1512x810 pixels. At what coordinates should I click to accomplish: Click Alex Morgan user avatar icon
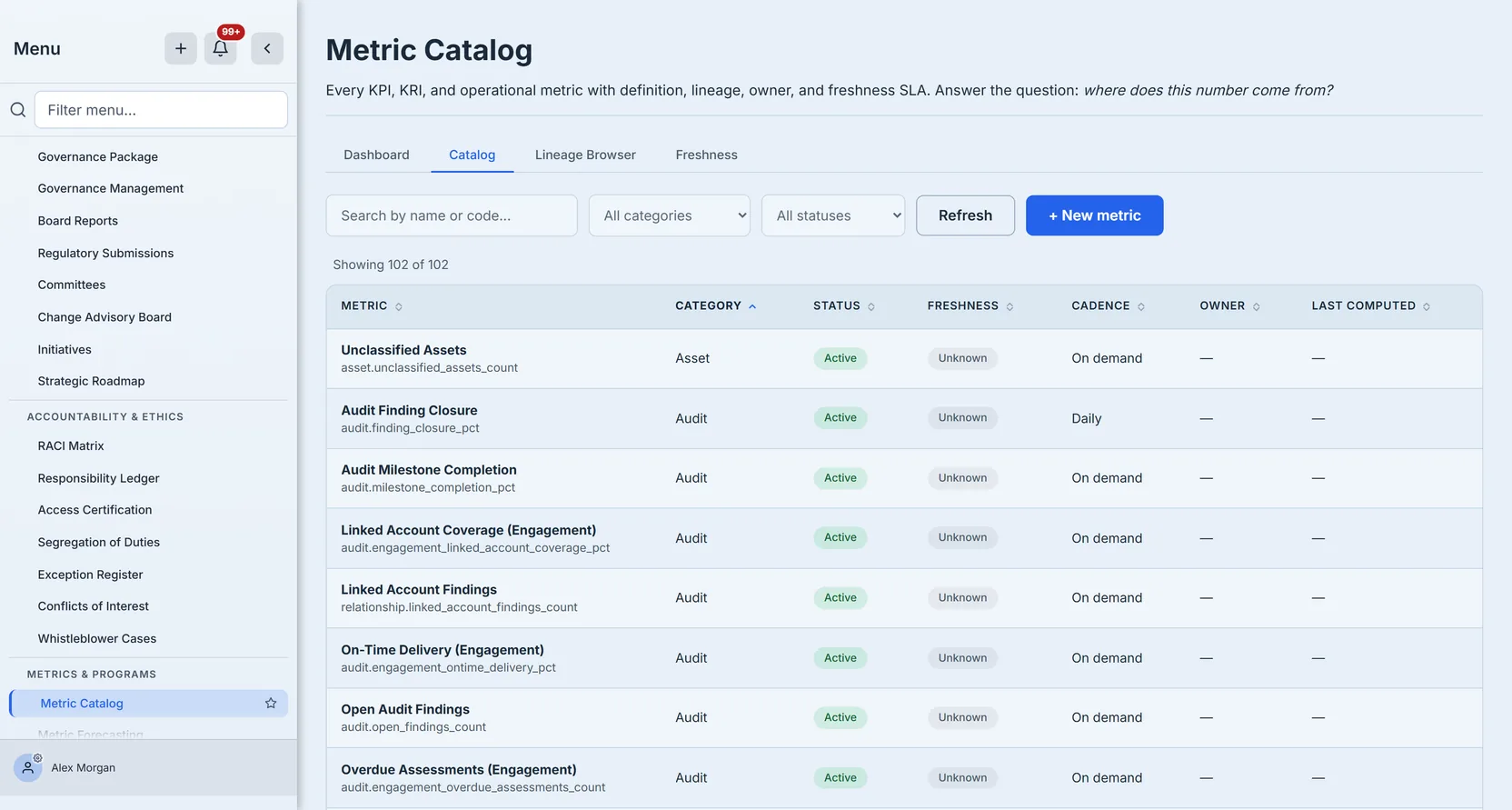pos(28,768)
